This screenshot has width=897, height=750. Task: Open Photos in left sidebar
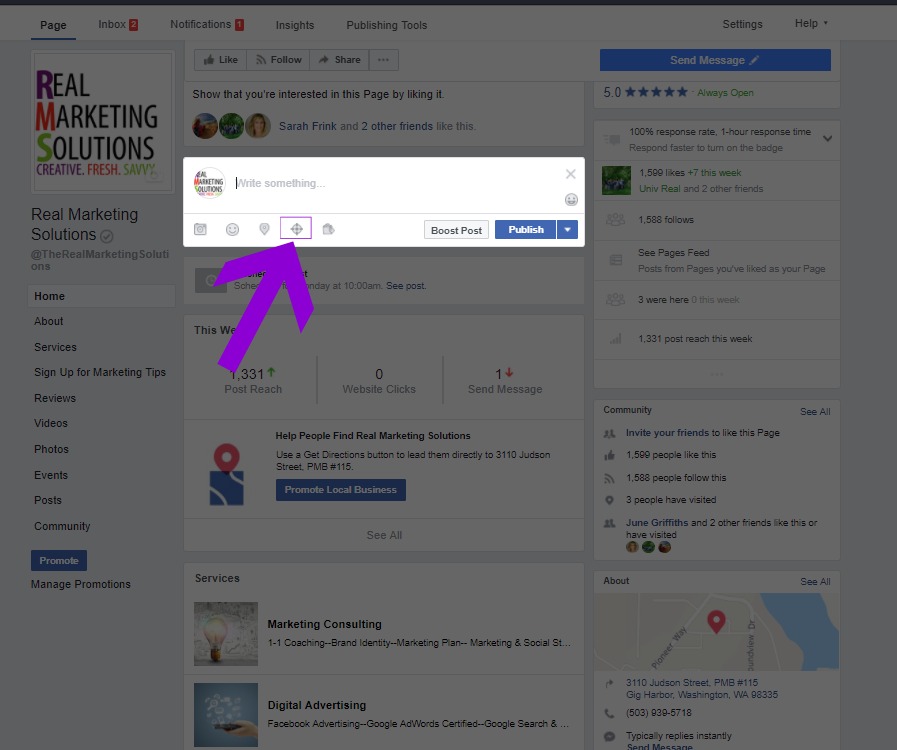51,449
